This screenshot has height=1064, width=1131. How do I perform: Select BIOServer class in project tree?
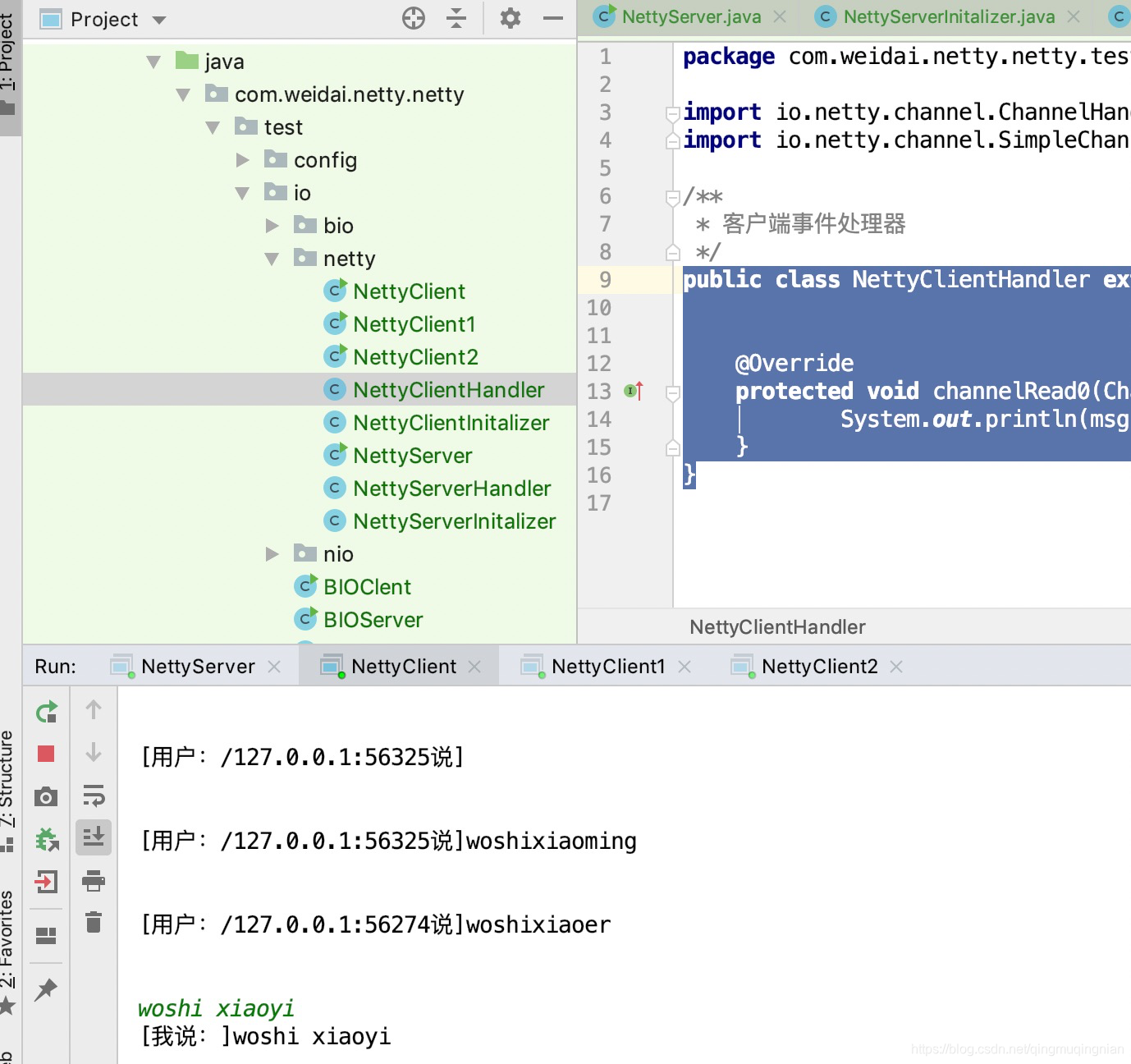point(373,620)
